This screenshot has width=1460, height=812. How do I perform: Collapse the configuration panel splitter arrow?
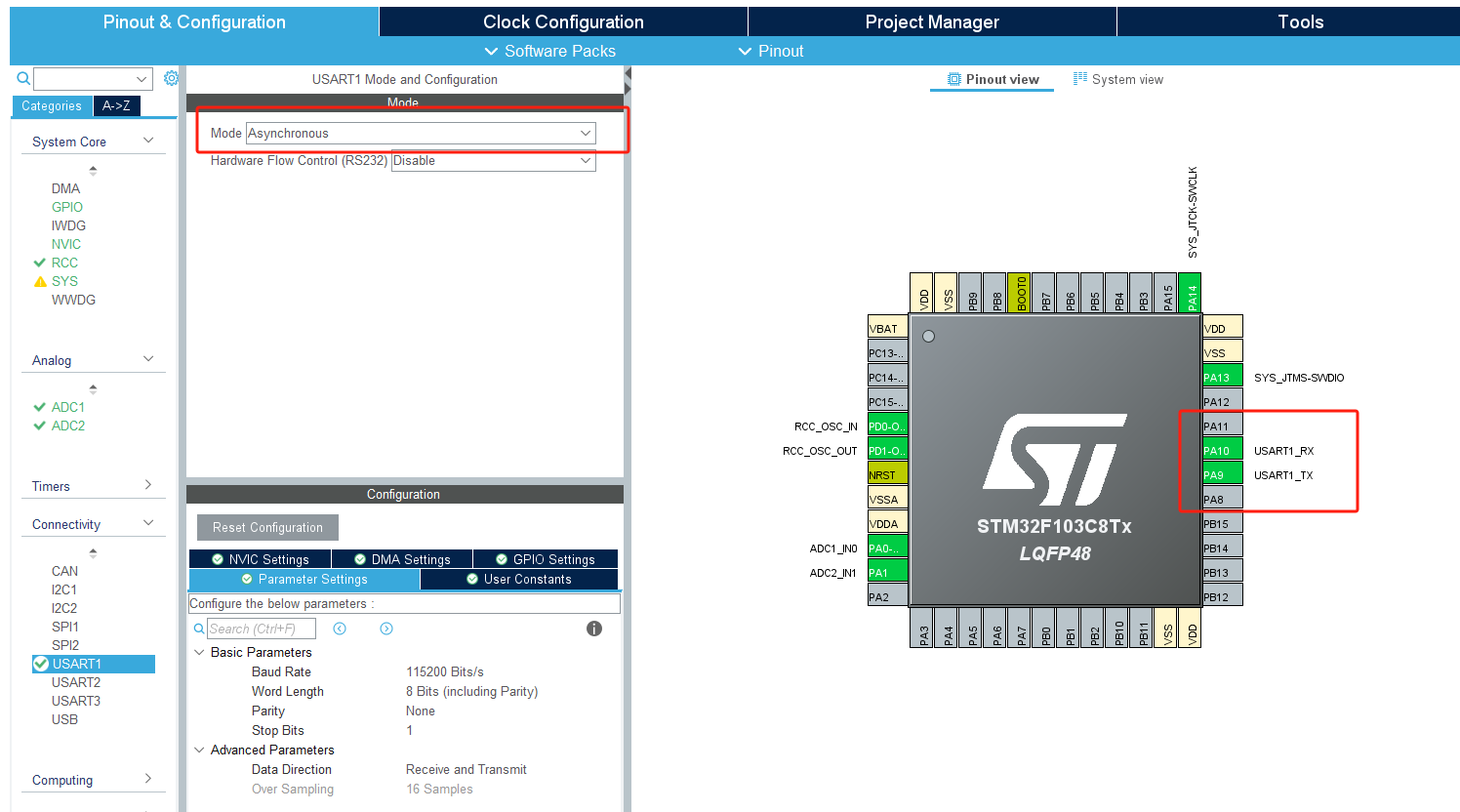628,73
